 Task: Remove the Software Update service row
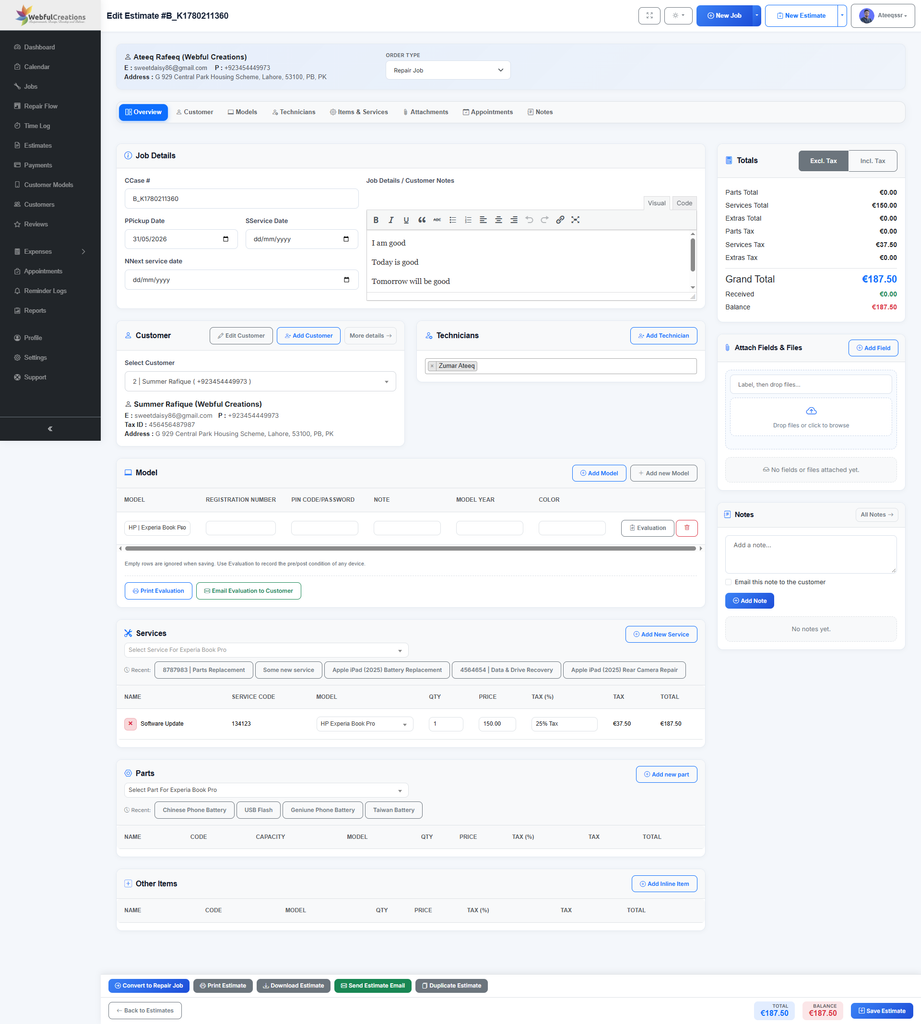pyautogui.click(x=130, y=724)
